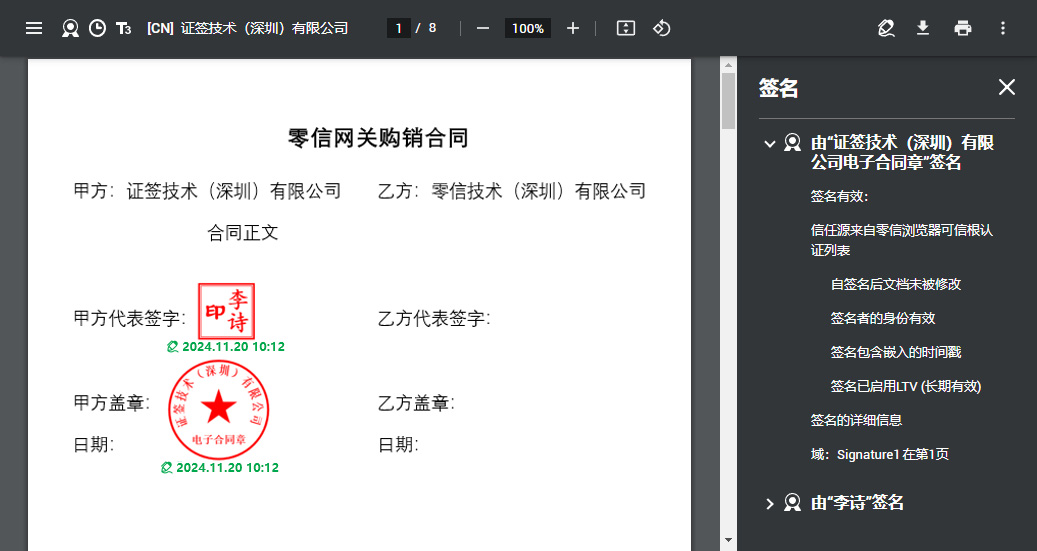Click the document vertical scrollbar thumb

click(x=728, y=101)
